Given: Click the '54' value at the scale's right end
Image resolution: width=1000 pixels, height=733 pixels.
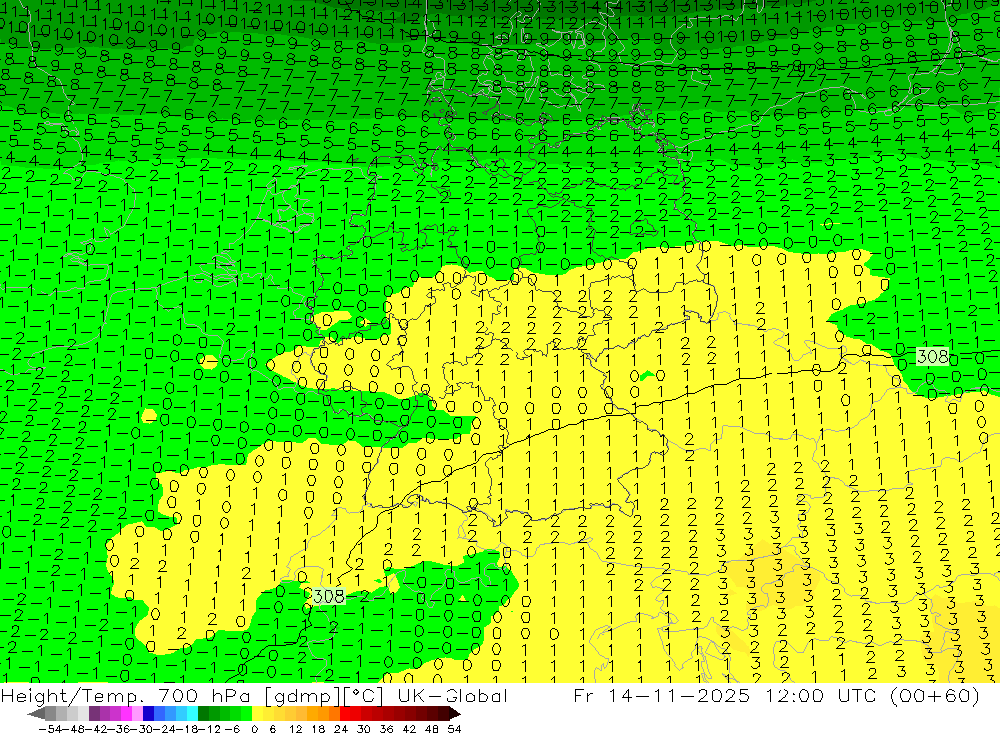Looking at the screenshot, I should (454, 729).
